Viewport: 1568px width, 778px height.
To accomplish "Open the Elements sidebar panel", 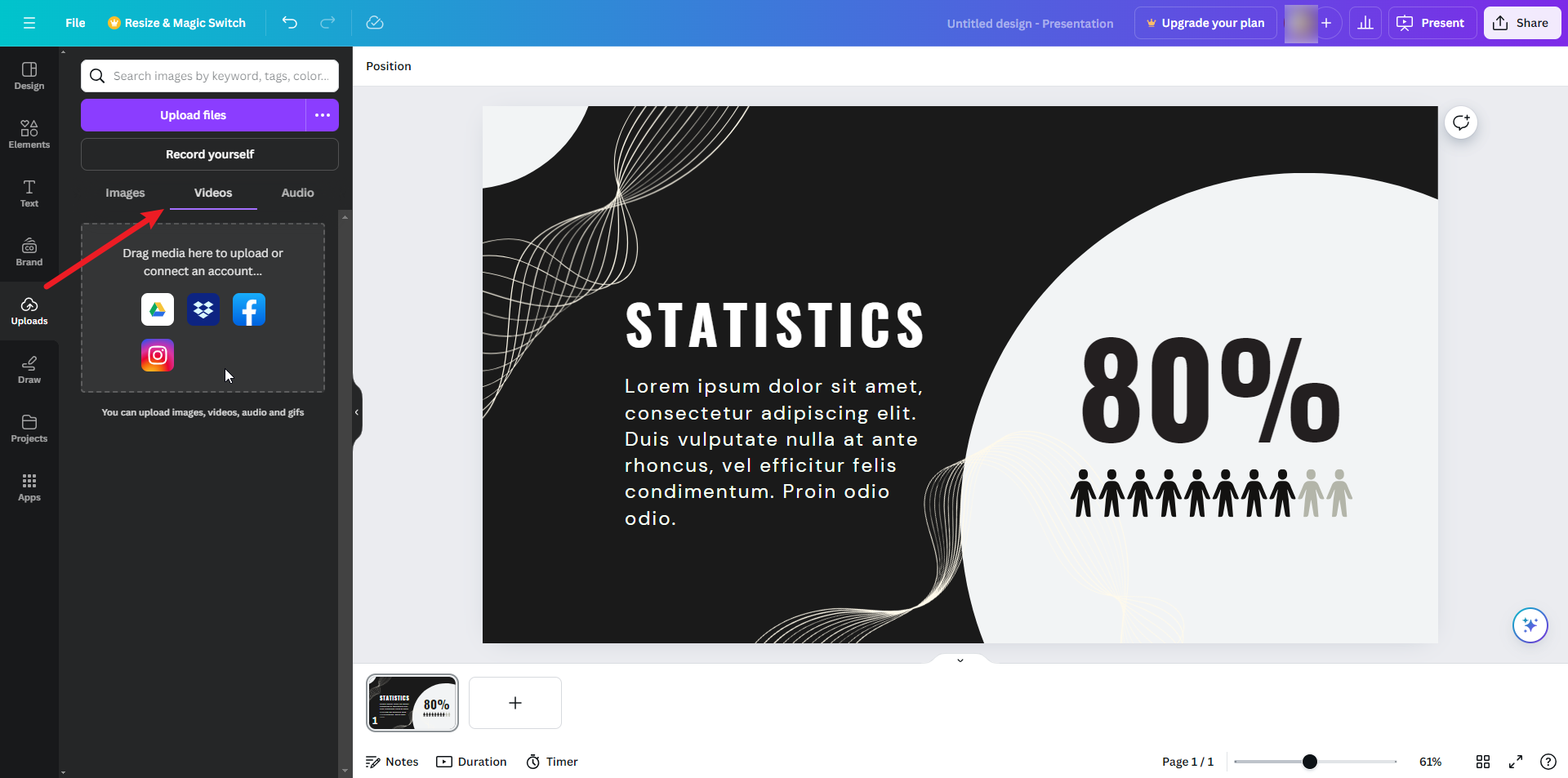I will pos(29,135).
